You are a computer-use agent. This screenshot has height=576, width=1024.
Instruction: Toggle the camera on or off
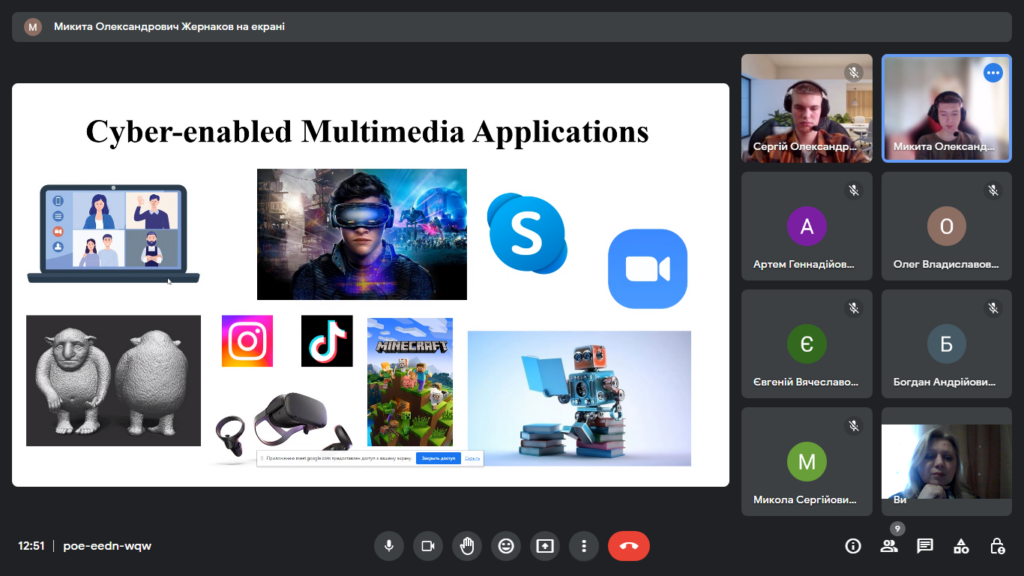pos(428,546)
